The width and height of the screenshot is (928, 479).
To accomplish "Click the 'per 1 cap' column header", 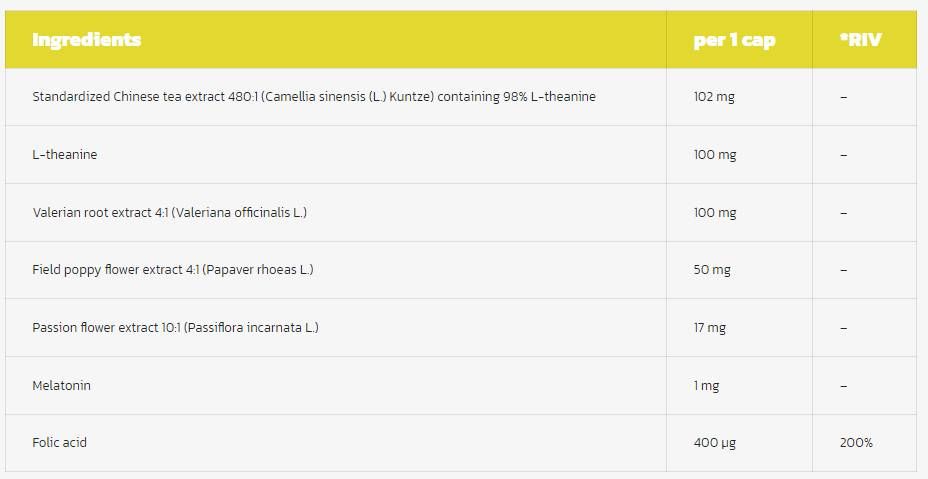I will [734, 40].
